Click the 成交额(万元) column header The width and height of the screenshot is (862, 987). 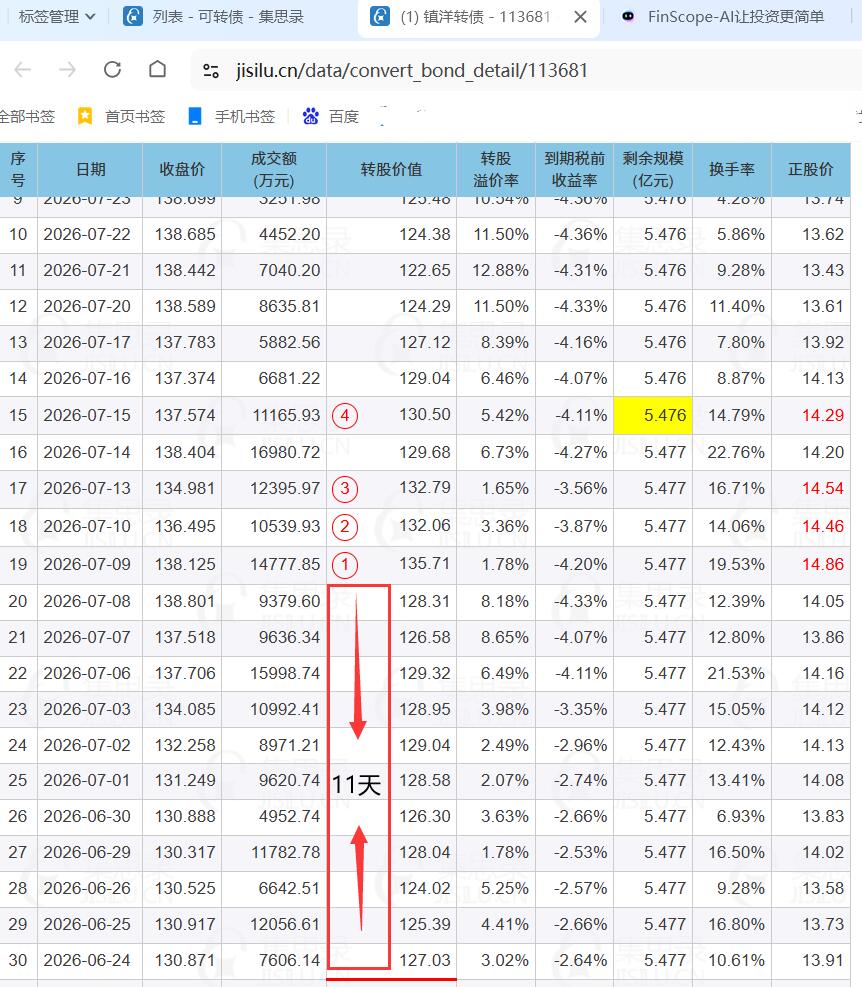click(x=274, y=169)
